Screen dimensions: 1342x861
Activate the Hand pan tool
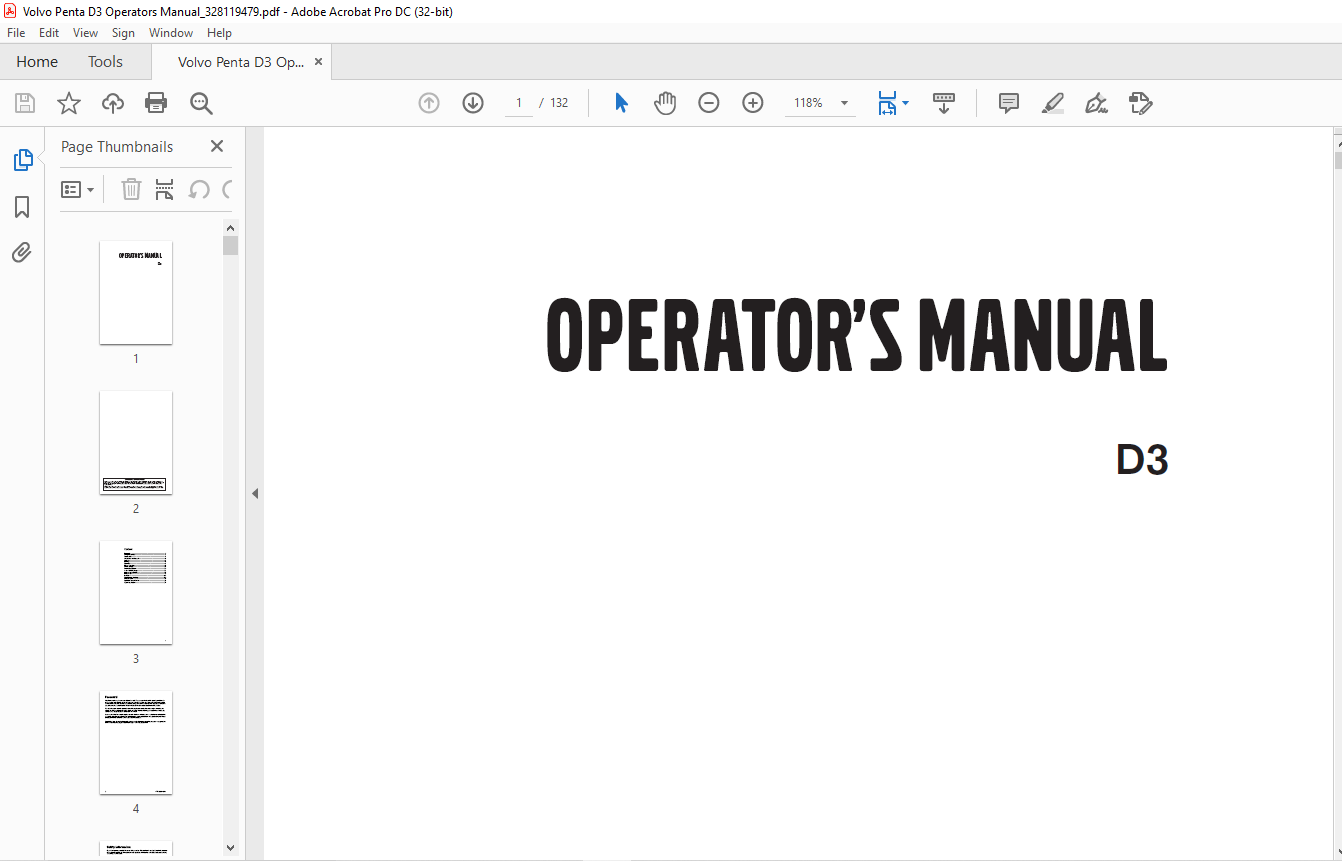(665, 103)
